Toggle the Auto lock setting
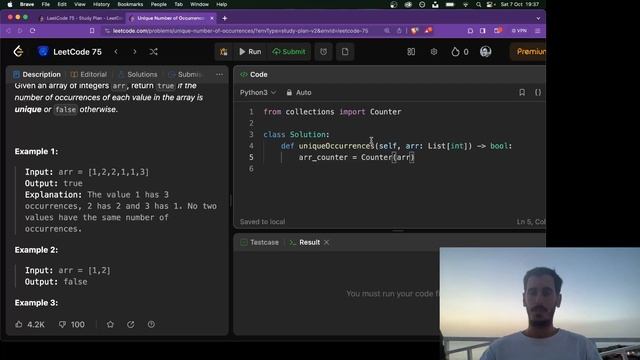Image resolution: width=640 pixels, height=360 pixels. [x=299, y=93]
